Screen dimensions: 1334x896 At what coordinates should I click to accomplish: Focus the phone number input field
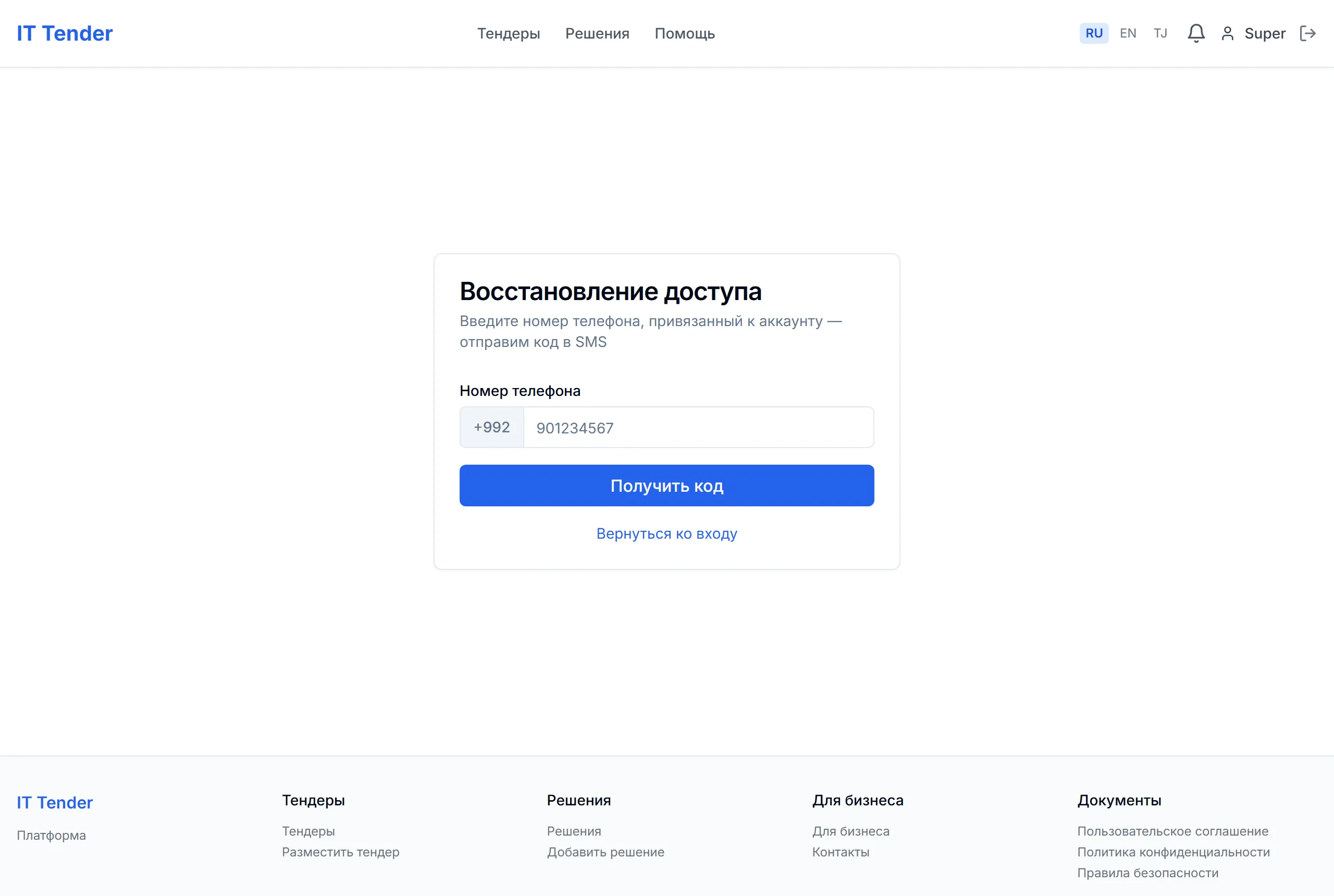[x=698, y=428]
